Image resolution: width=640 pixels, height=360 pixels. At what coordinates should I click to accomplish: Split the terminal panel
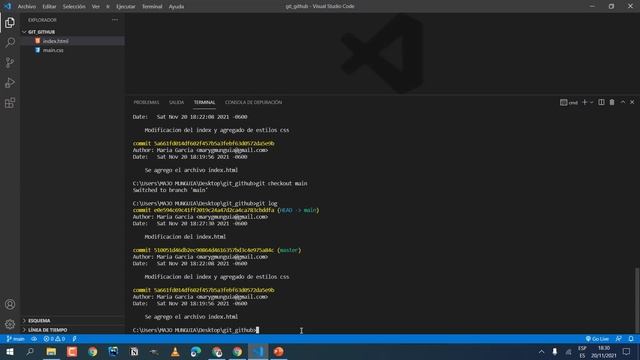pyautogui.click(x=601, y=102)
